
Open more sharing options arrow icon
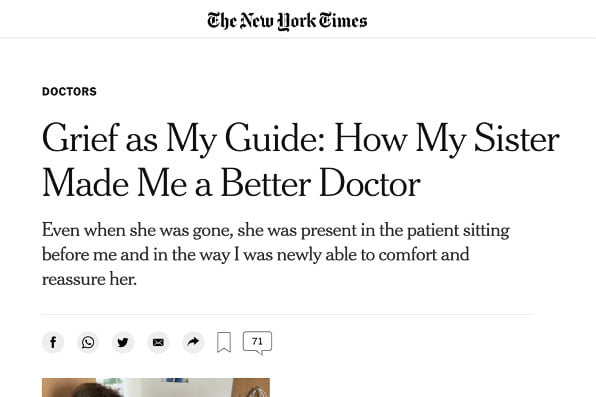[x=193, y=342]
